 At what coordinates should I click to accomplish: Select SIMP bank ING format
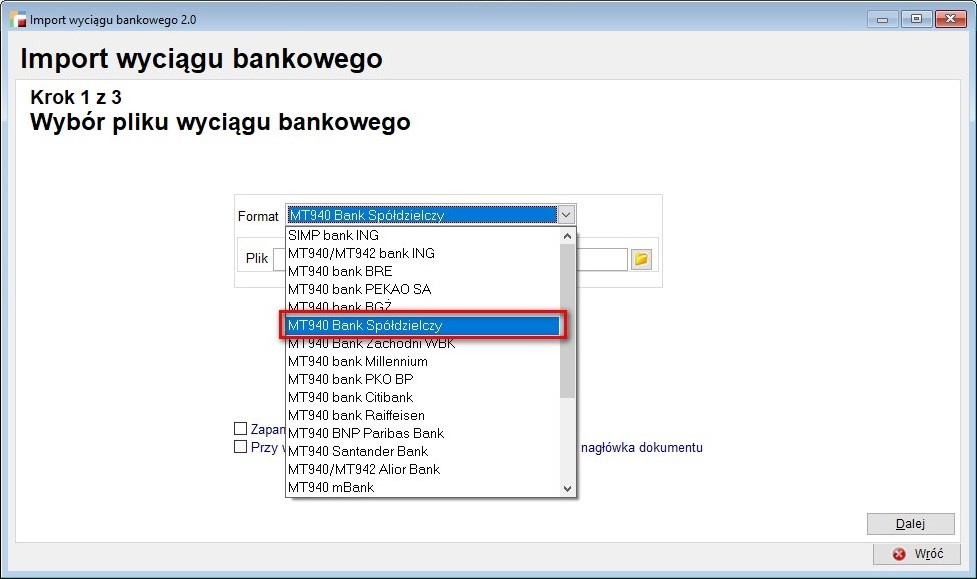click(x=423, y=236)
